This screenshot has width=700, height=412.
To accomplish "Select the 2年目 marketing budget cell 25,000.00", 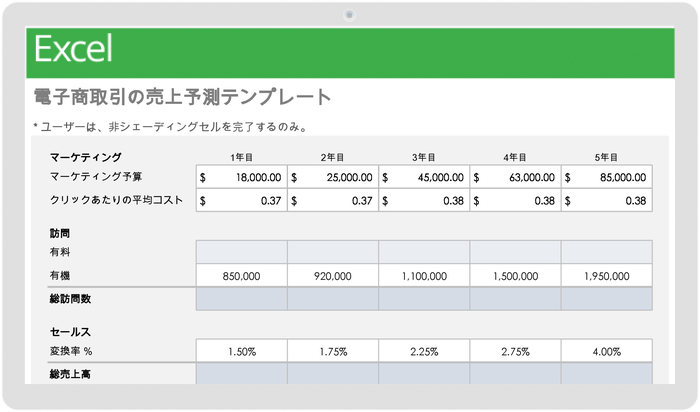I will tap(333, 177).
